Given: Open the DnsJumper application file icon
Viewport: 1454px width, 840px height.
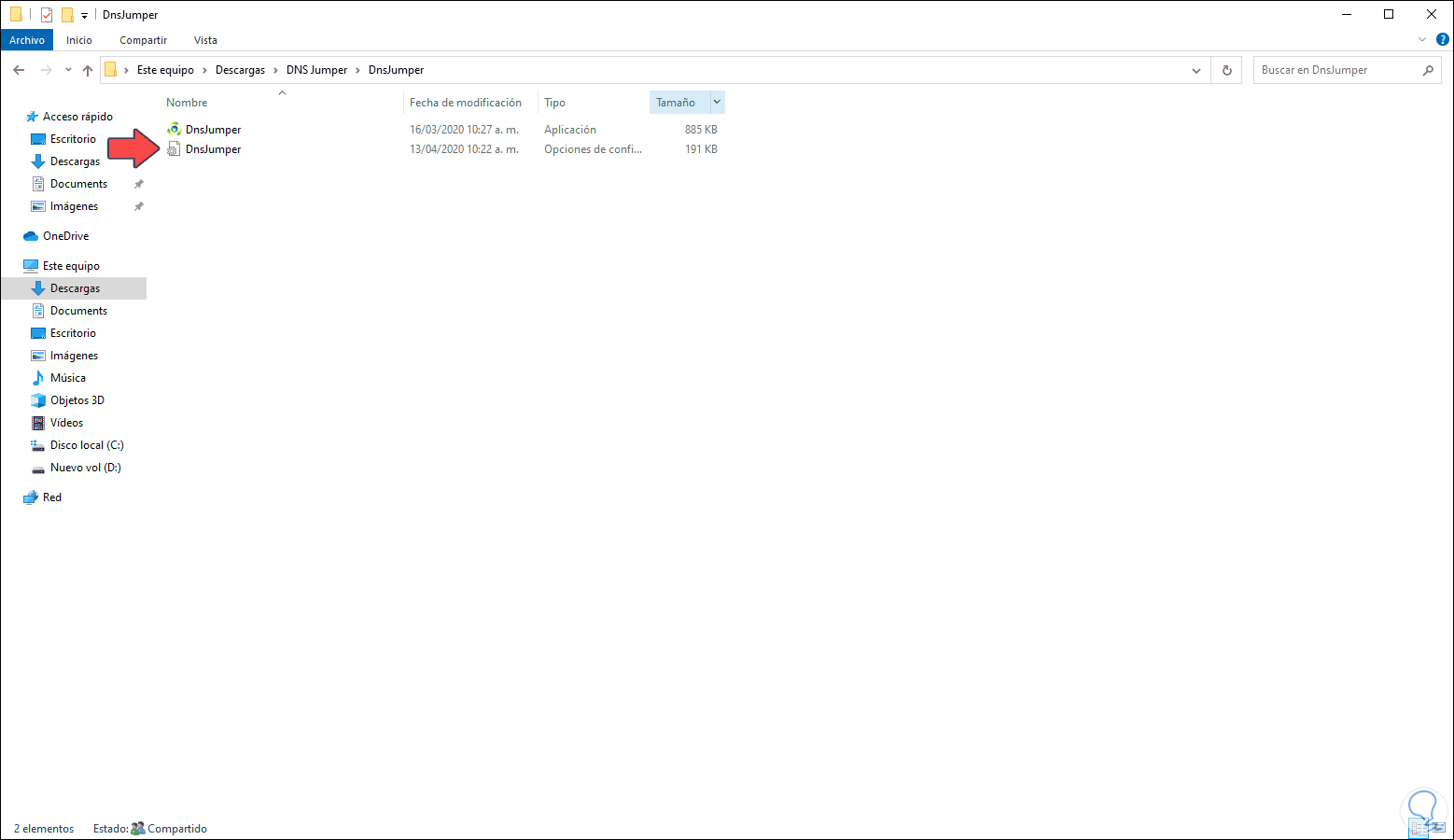Looking at the screenshot, I should tap(174, 130).
